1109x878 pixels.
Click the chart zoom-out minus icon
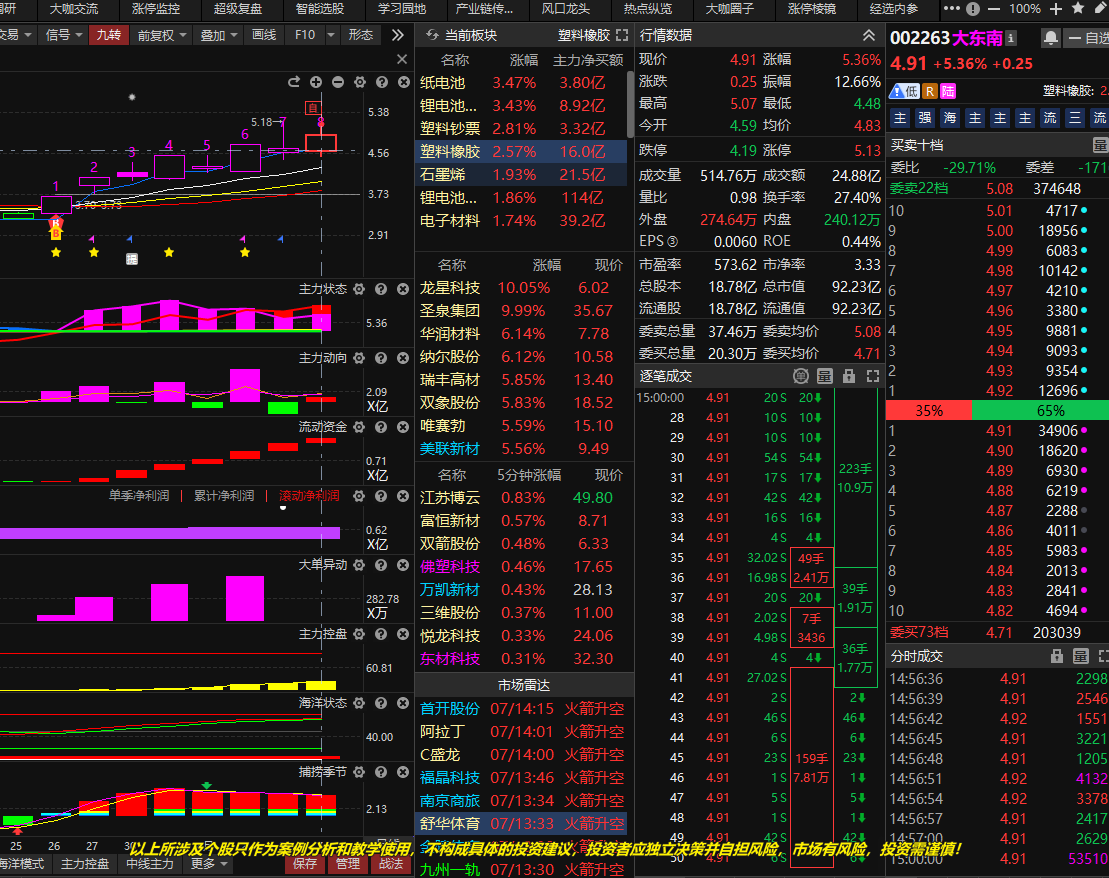(338, 82)
